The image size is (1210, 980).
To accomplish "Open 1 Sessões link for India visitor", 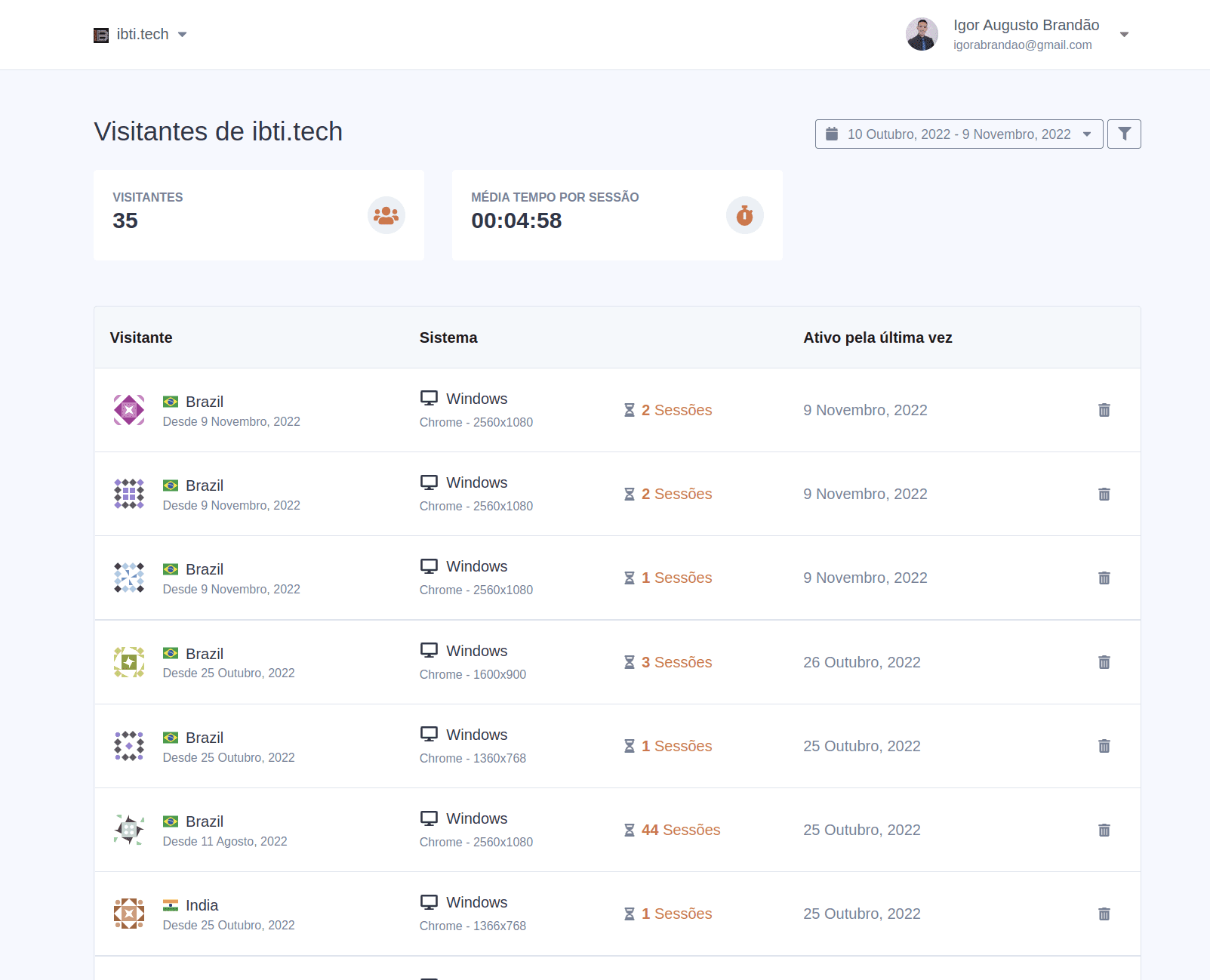I will (x=676, y=914).
